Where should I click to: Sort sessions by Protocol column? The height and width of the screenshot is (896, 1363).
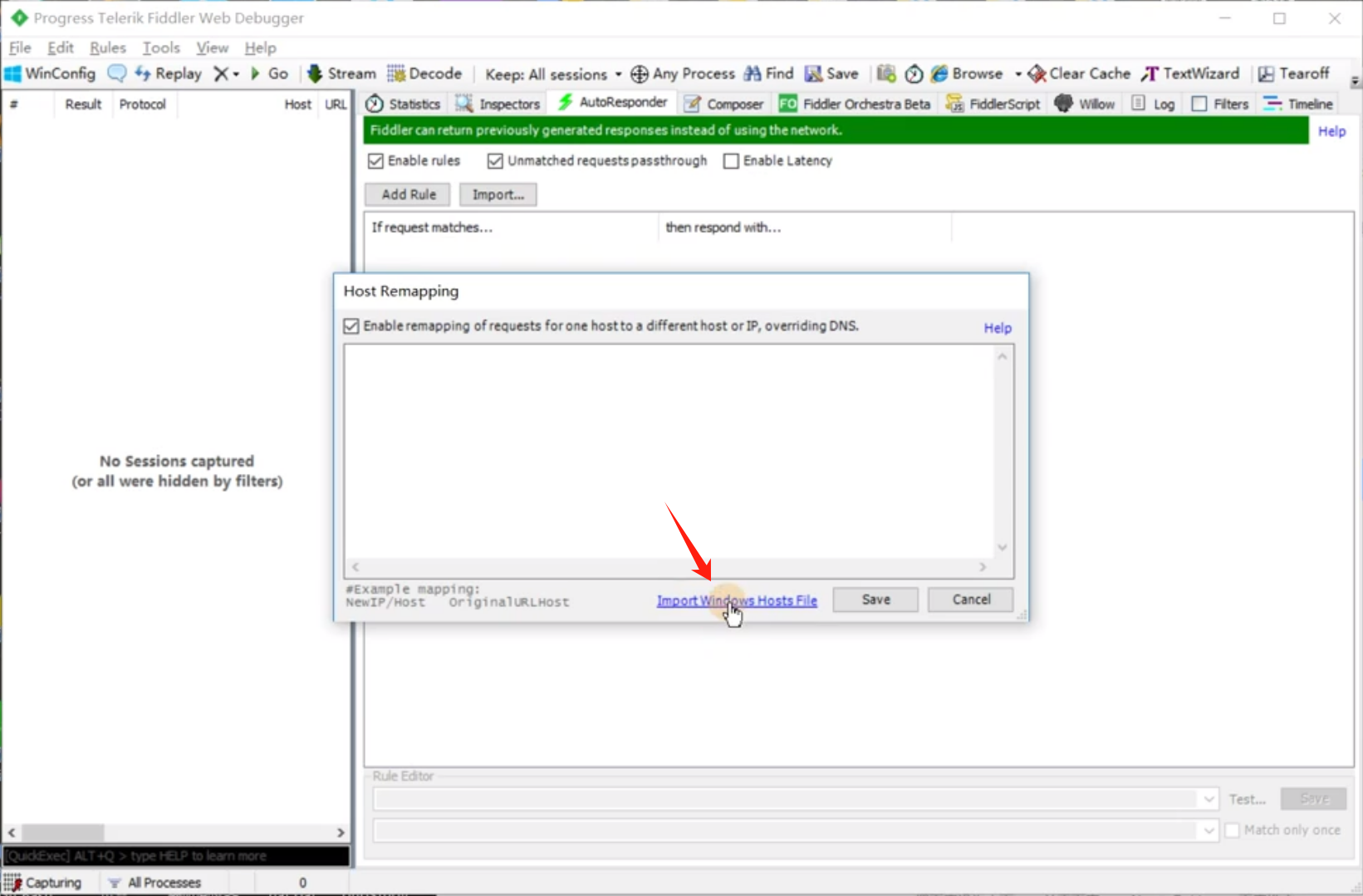tap(142, 104)
